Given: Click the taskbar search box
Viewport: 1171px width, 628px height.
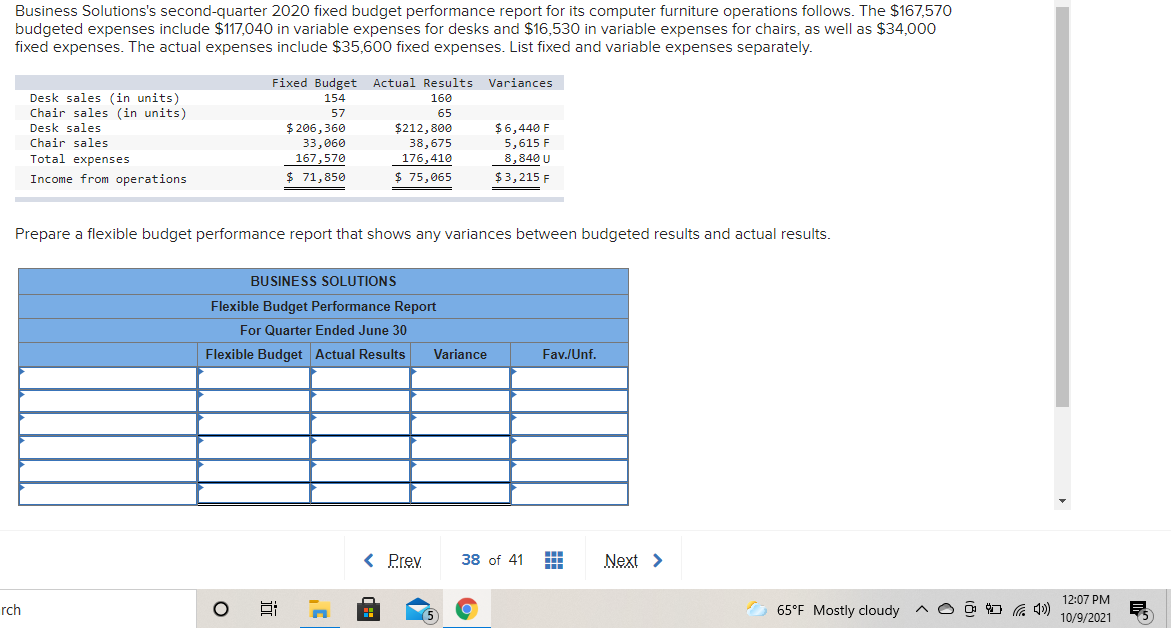Looking at the screenshot, I should (98, 609).
